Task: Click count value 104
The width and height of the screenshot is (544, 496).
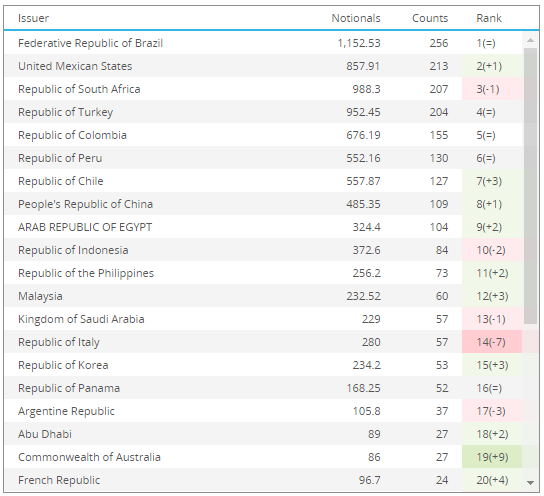Action: coord(439,227)
